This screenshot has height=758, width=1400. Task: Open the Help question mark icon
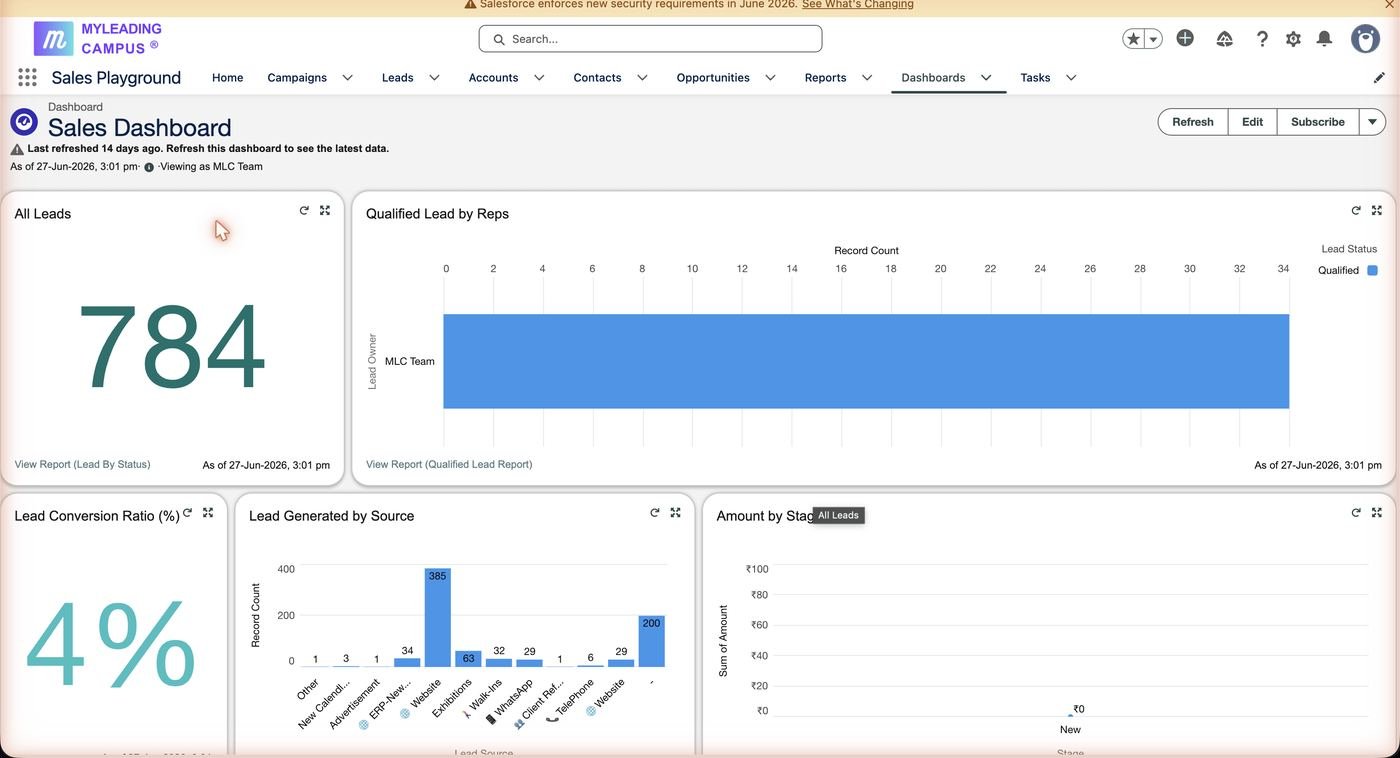[1262, 39]
